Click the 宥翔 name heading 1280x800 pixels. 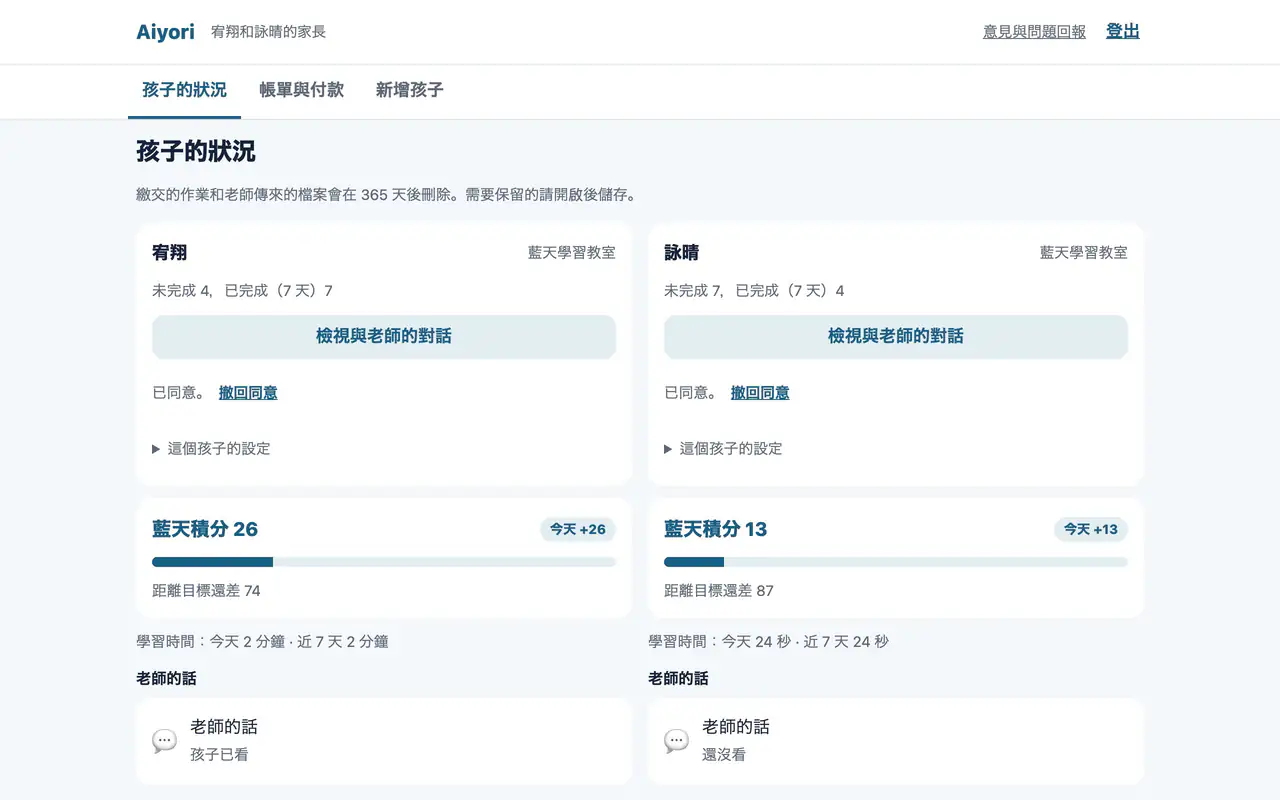169,253
